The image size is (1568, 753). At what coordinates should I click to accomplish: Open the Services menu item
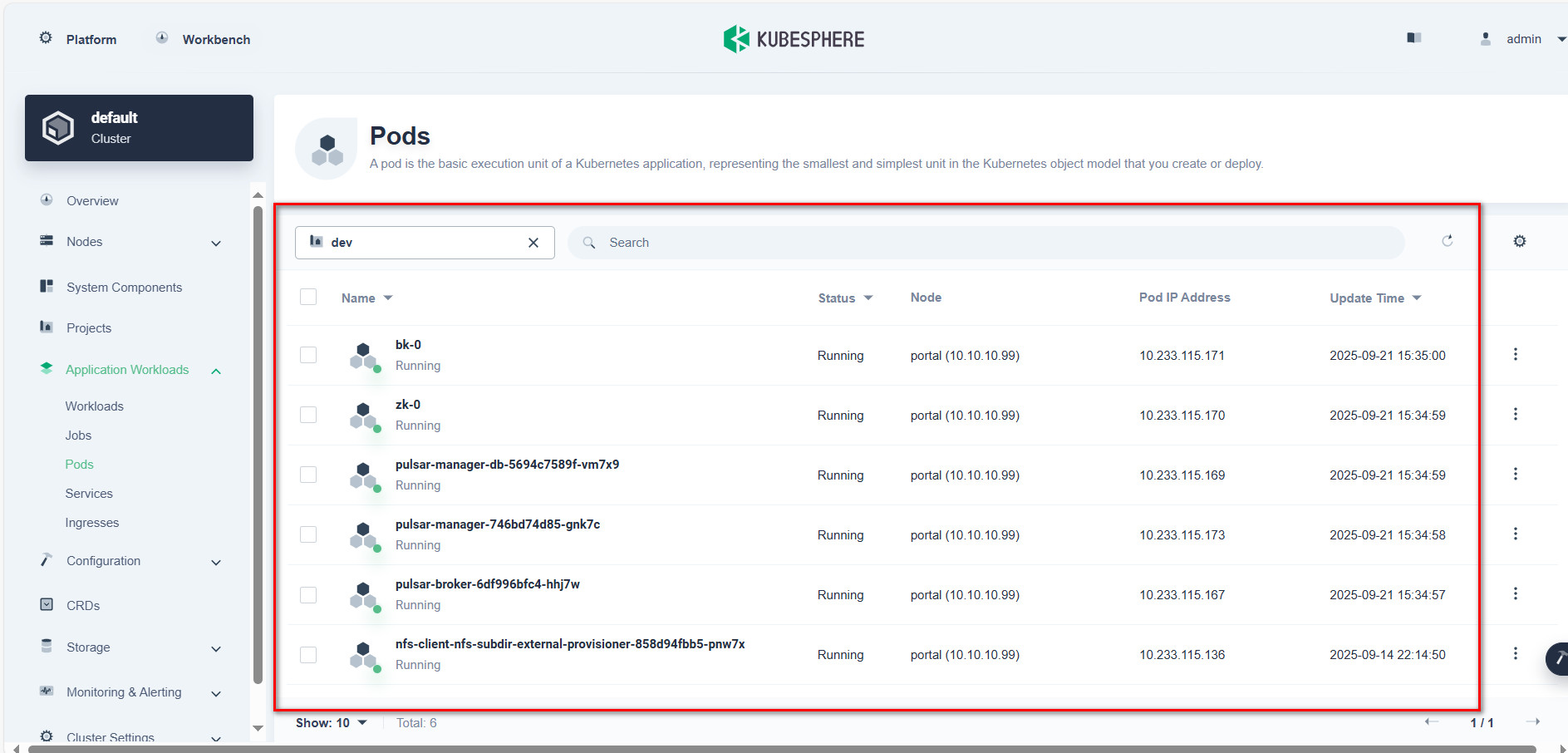click(x=89, y=494)
